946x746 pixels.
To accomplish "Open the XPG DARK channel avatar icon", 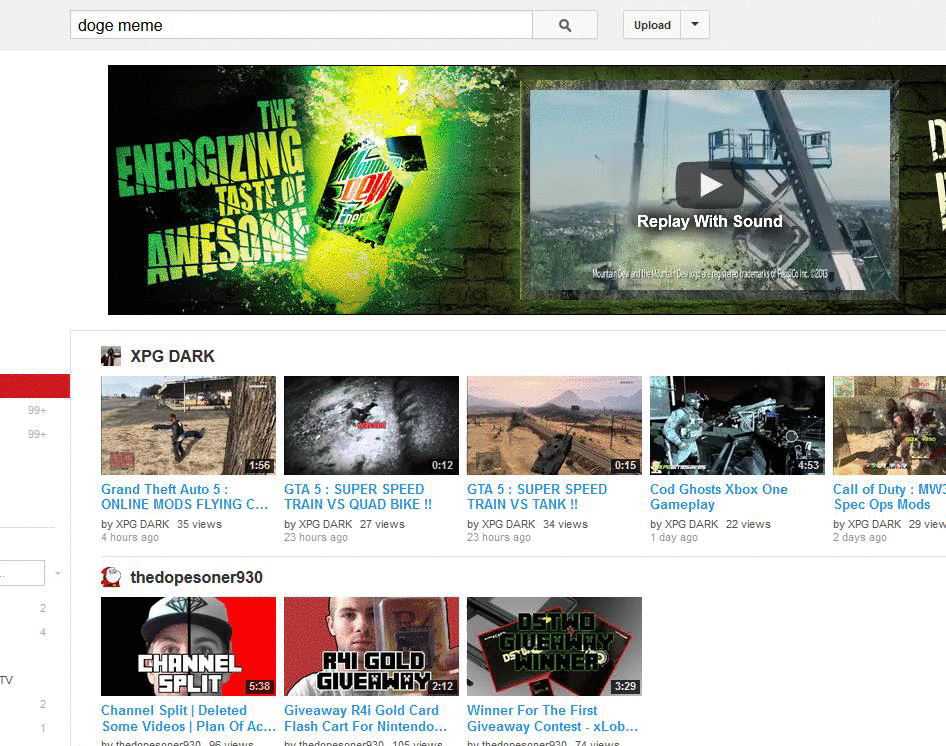I will pos(111,356).
